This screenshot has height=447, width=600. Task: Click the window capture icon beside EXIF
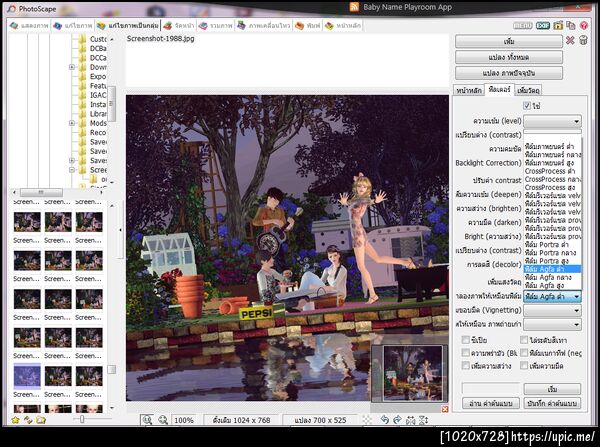558,26
